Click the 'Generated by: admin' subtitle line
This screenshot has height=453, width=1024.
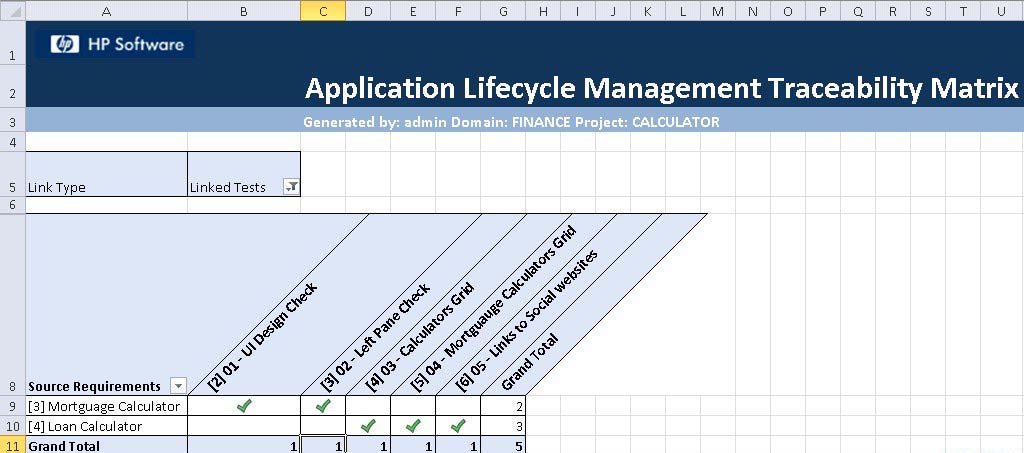(x=511, y=122)
